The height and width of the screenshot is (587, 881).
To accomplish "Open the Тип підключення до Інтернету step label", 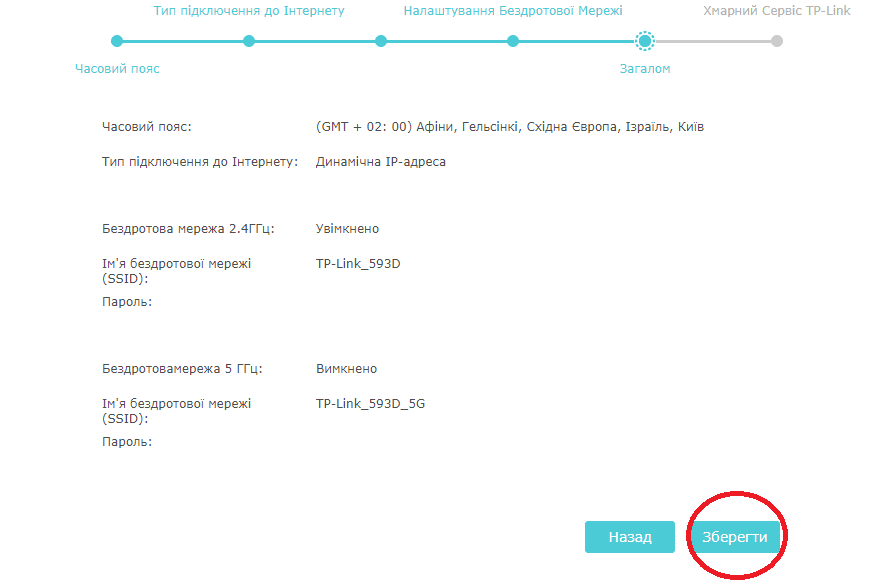I will pyautogui.click(x=249, y=11).
